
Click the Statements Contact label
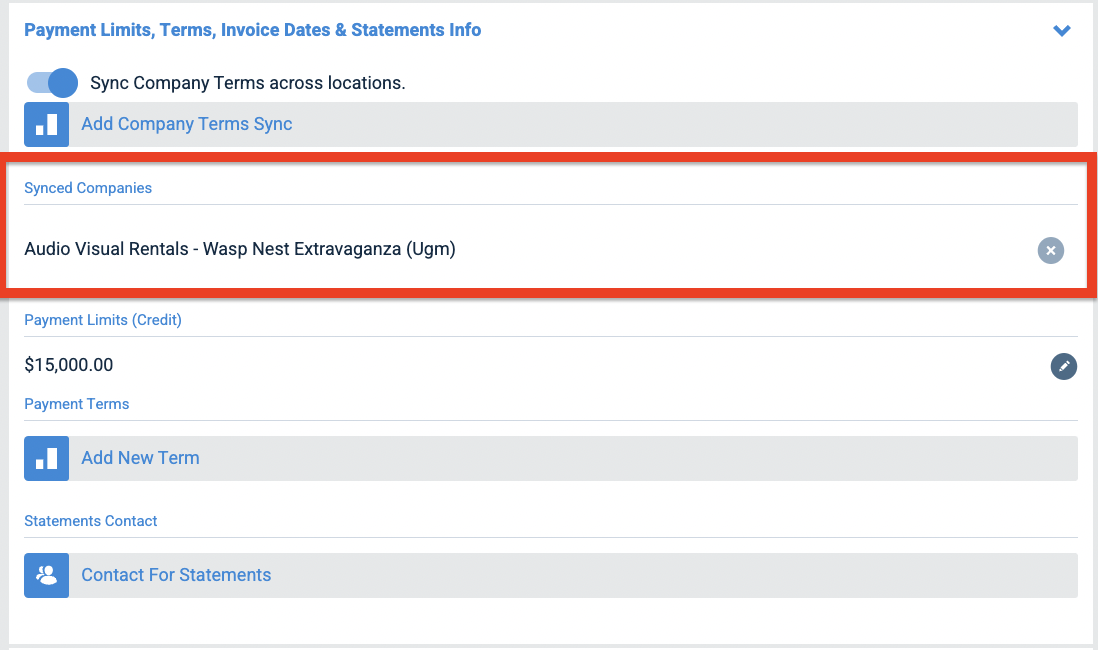[91, 521]
